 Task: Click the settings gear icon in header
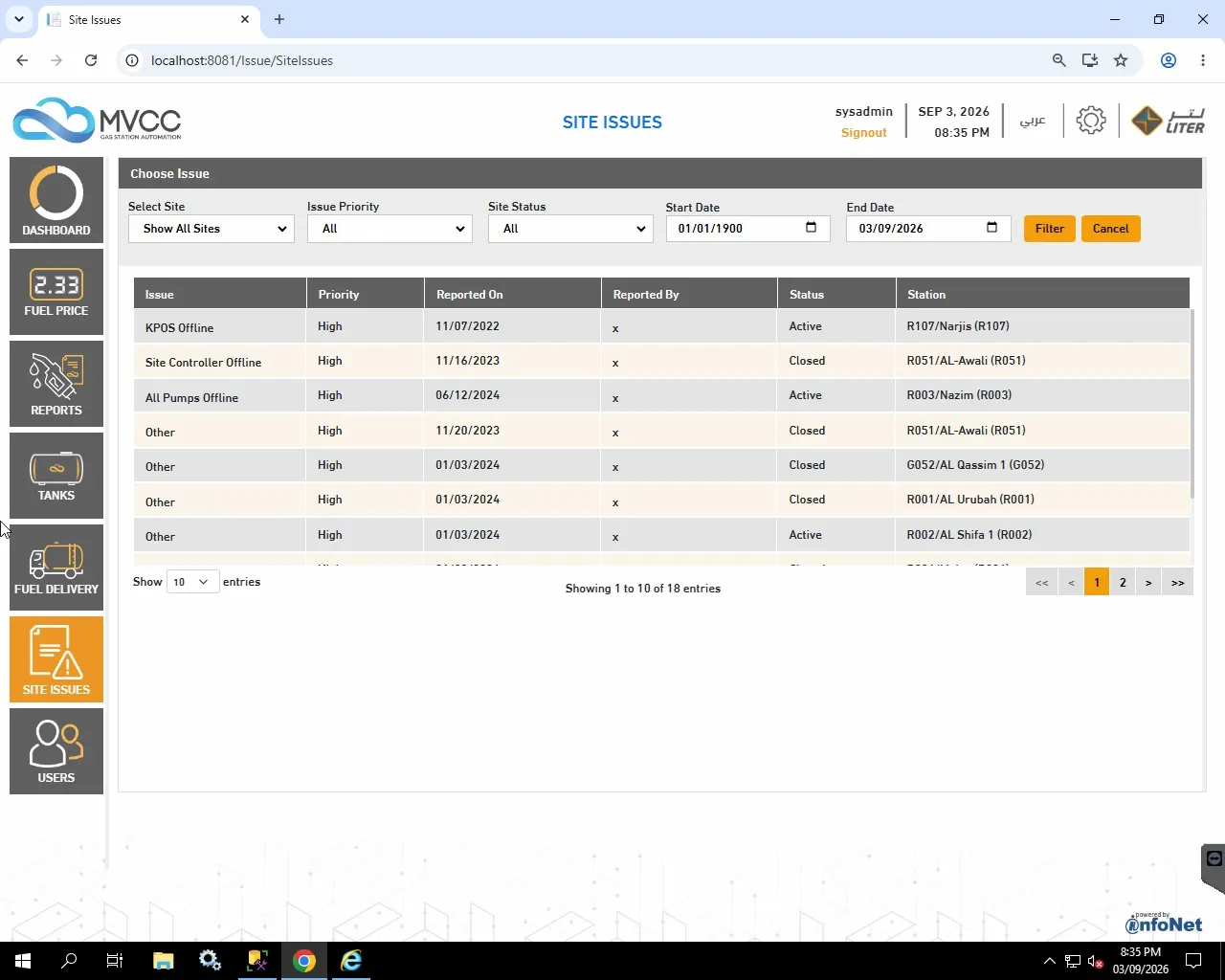1091,121
